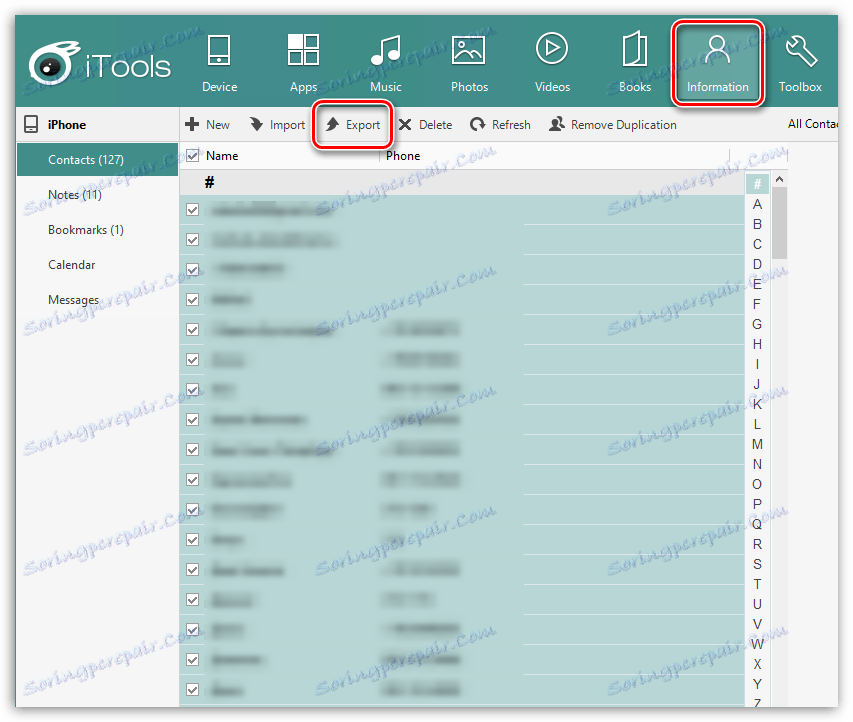The height and width of the screenshot is (722, 853).
Task: Jump to letter A in index
Action: [757, 205]
